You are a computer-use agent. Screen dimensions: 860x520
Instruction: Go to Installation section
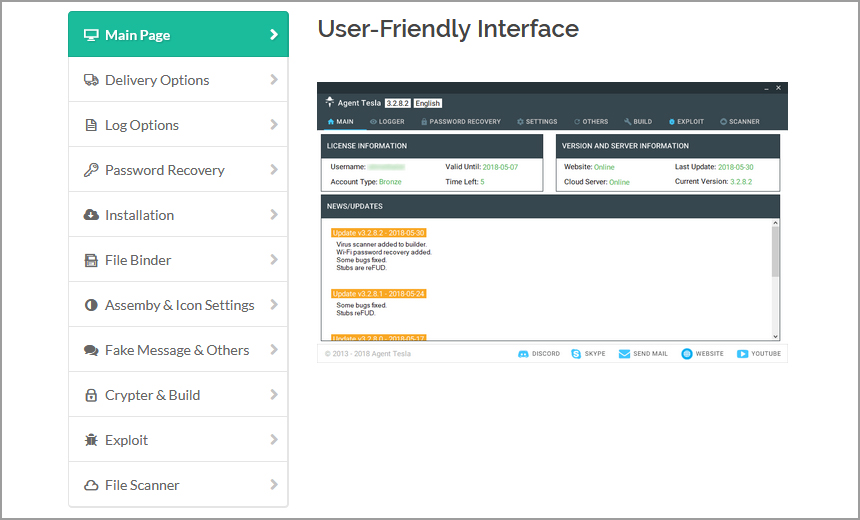(x=178, y=214)
